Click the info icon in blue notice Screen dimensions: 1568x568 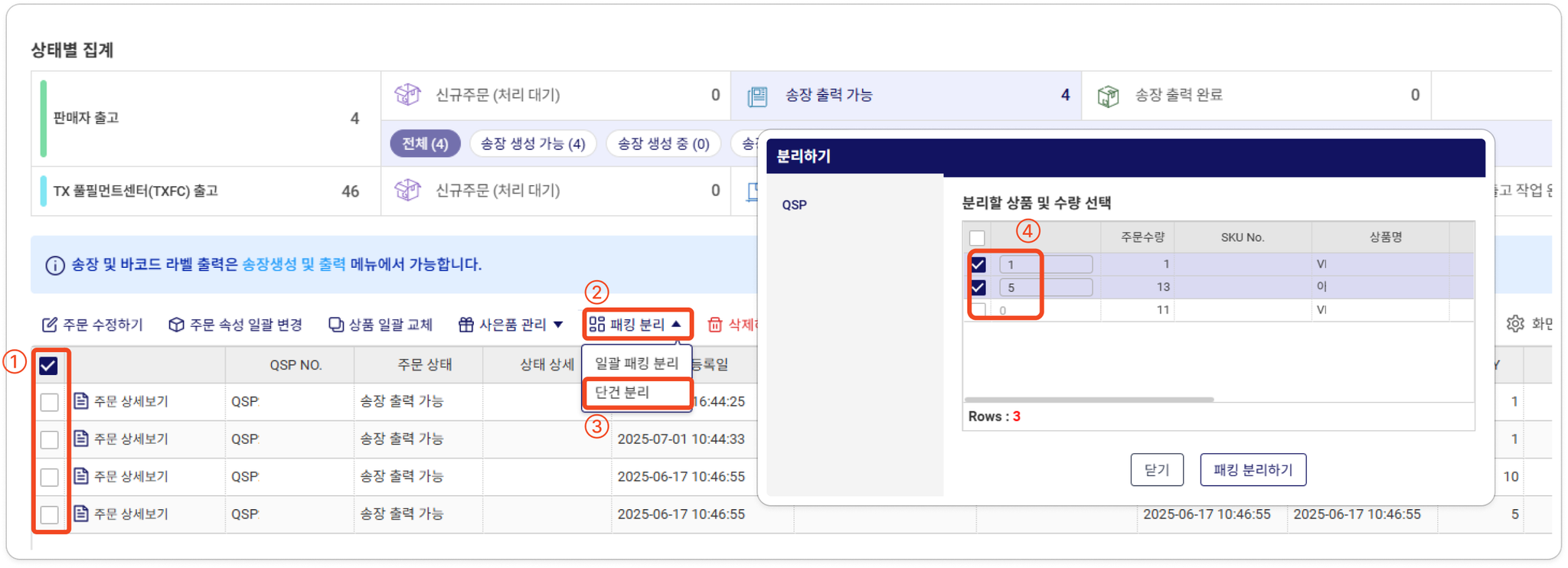(x=55, y=266)
